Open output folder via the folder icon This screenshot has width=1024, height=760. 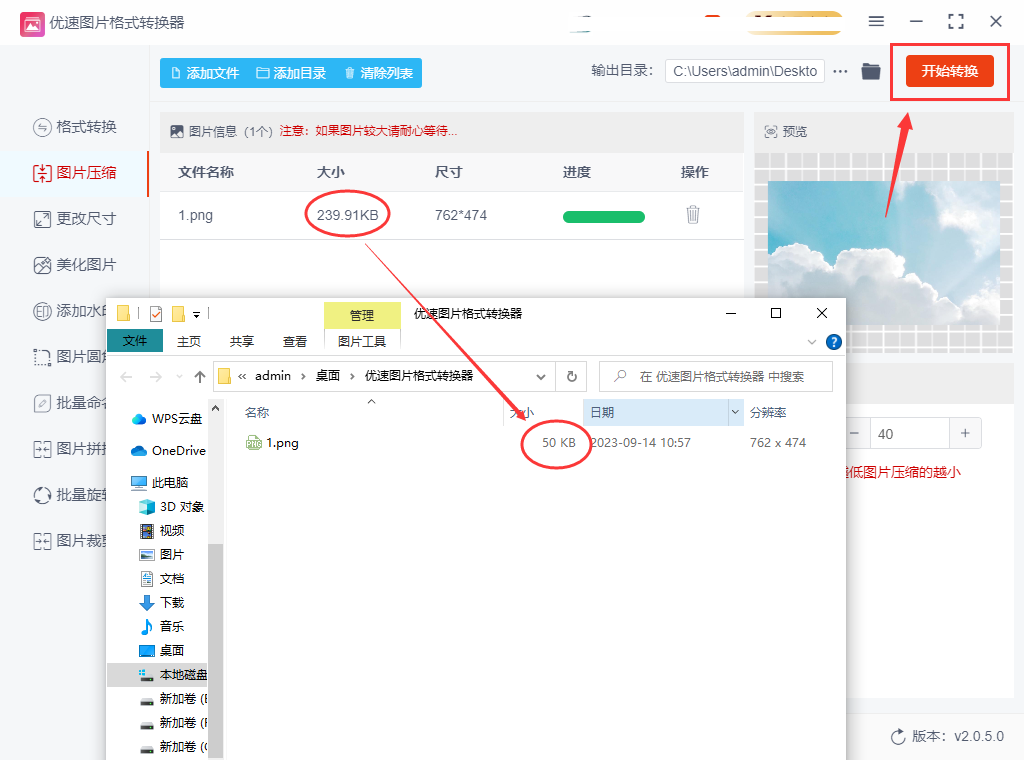tap(871, 71)
